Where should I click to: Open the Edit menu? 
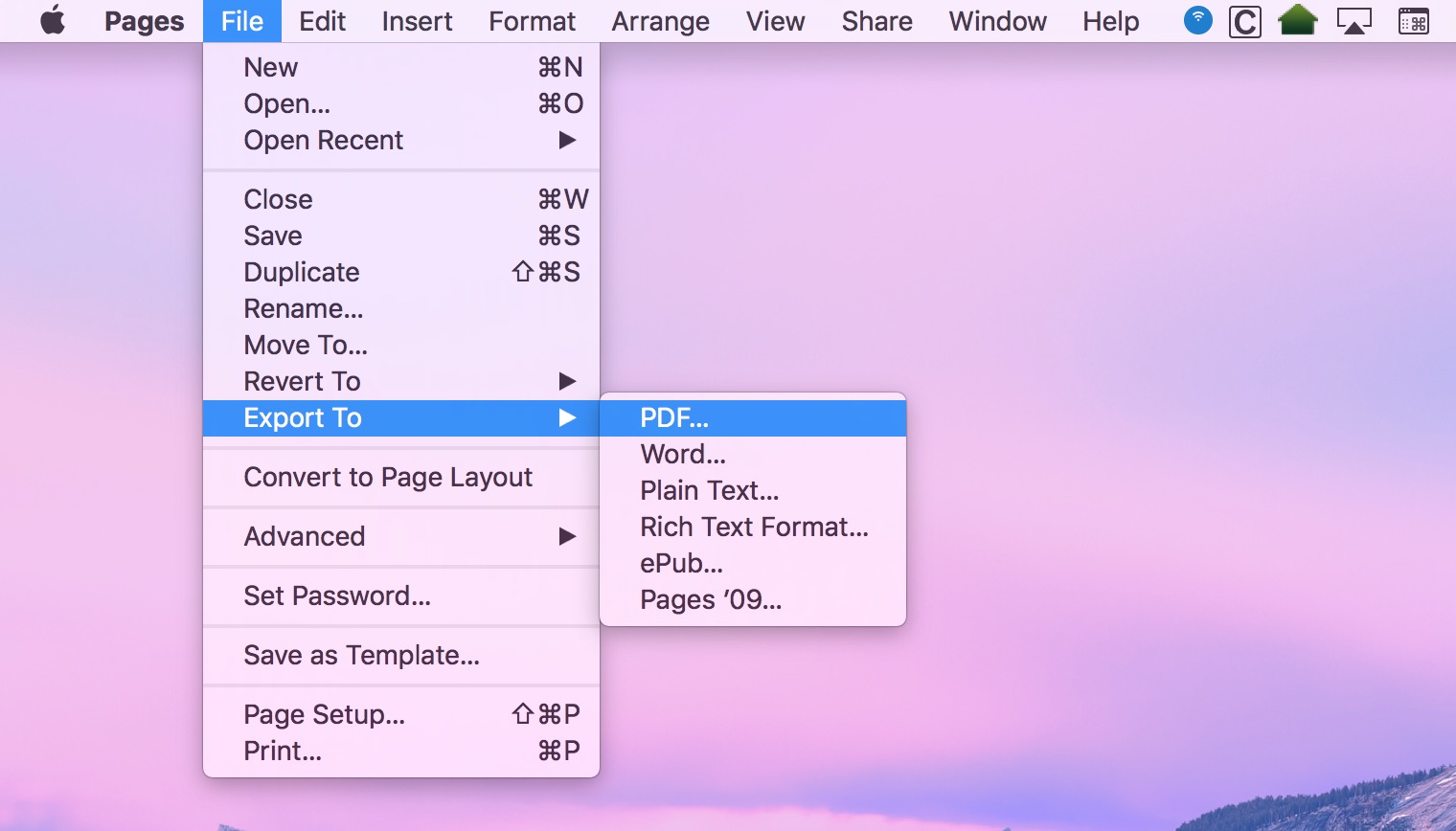tap(322, 21)
